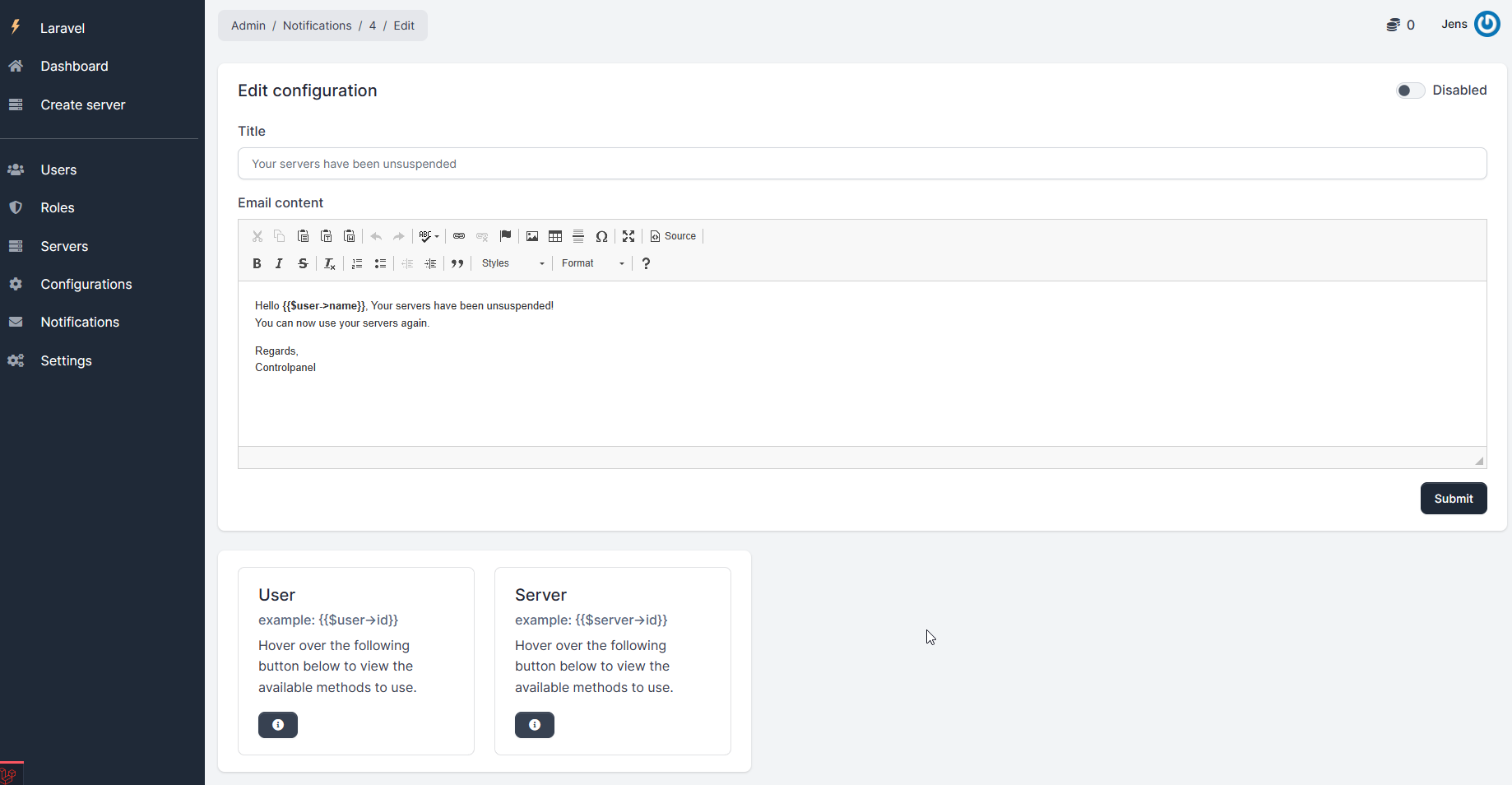Image resolution: width=1512 pixels, height=785 pixels.
Task: Toggle bold formatting
Action: [257, 263]
